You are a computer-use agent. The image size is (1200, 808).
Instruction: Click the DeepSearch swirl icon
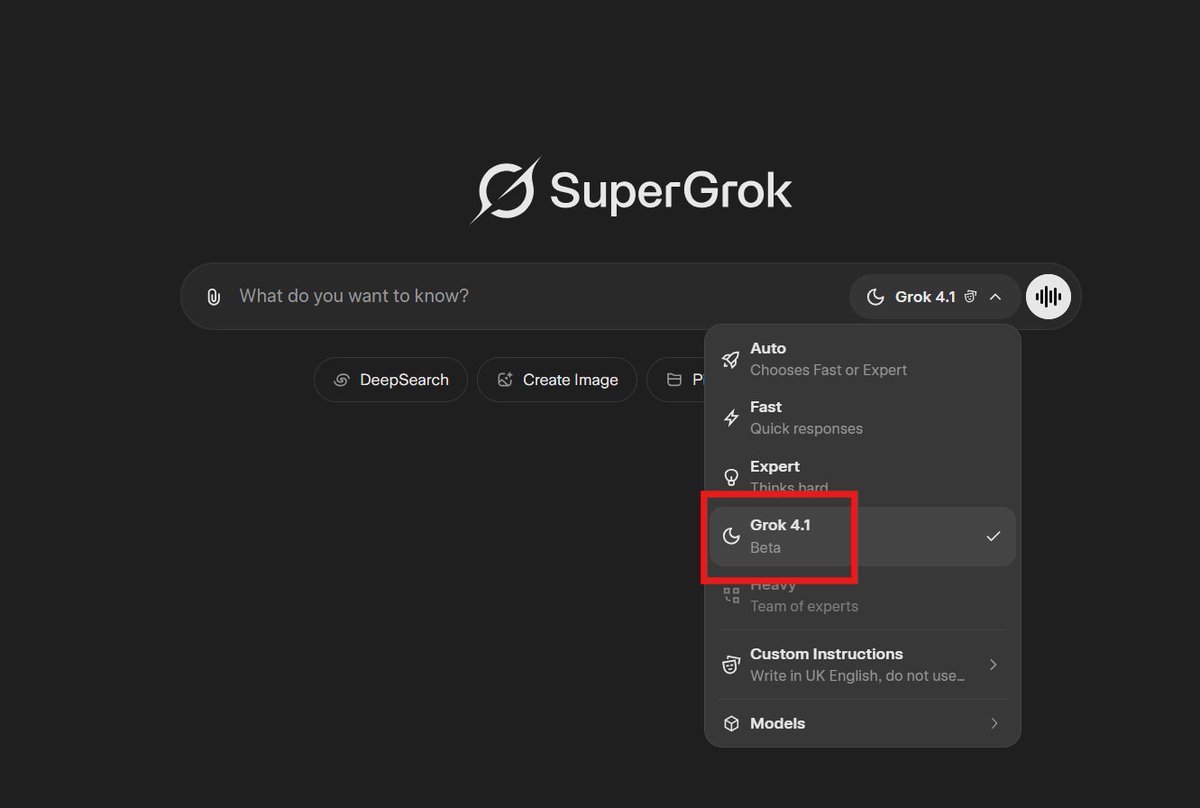tap(341, 380)
